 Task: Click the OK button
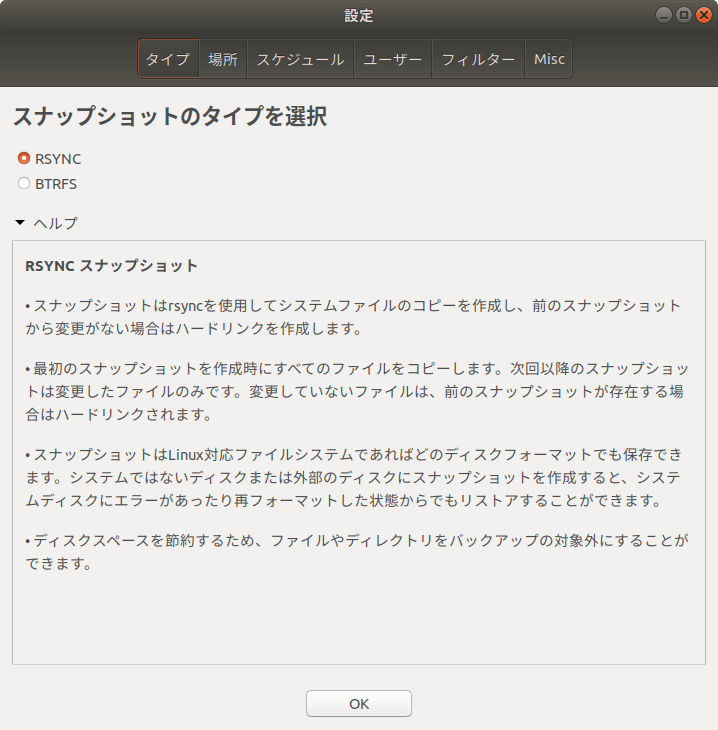click(x=359, y=703)
